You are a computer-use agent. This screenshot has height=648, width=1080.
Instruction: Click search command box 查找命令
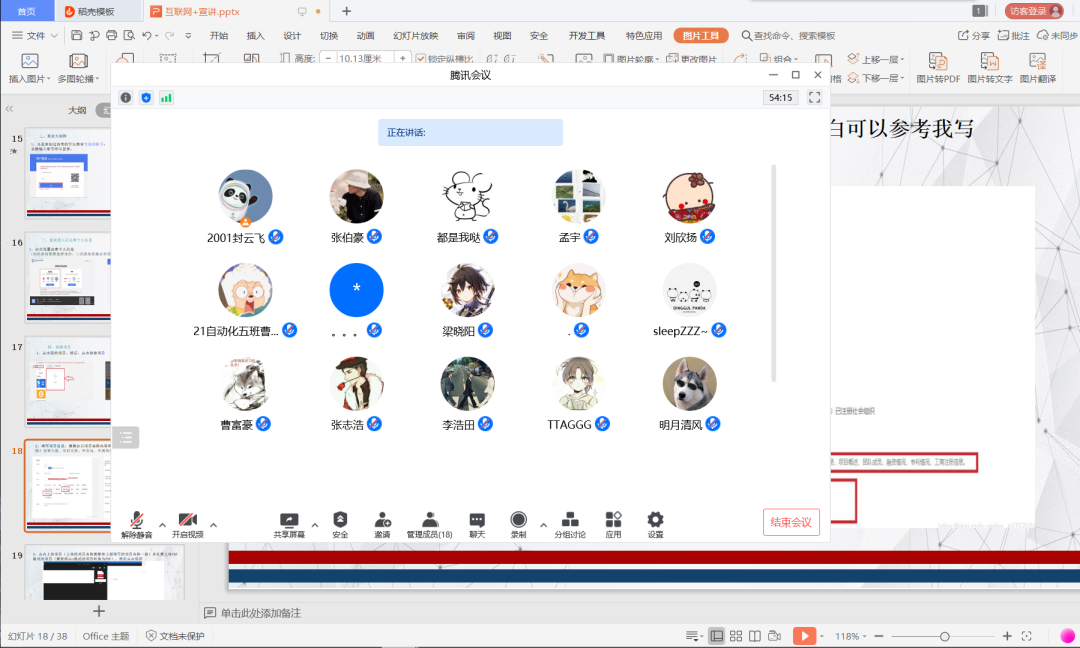coord(789,36)
